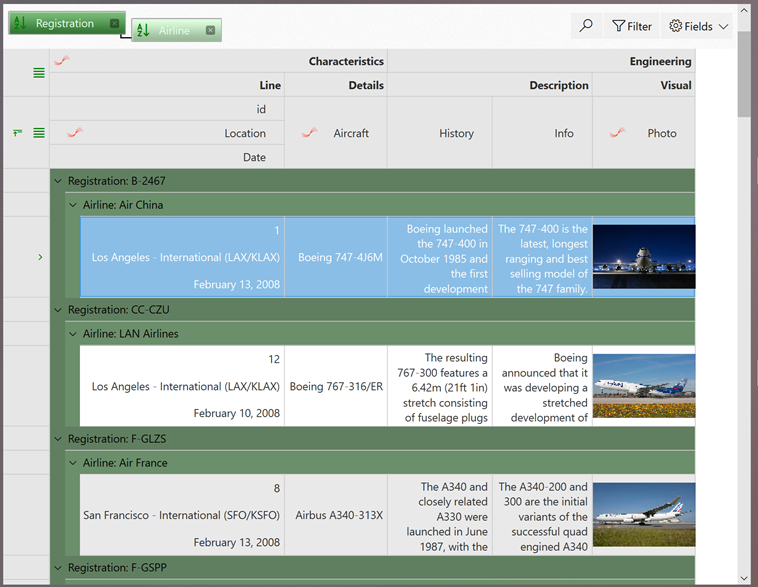Click the row indicator arrow for Boeing 747-4J6M row
The height and width of the screenshot is (587, 758).
coord(40,257)
